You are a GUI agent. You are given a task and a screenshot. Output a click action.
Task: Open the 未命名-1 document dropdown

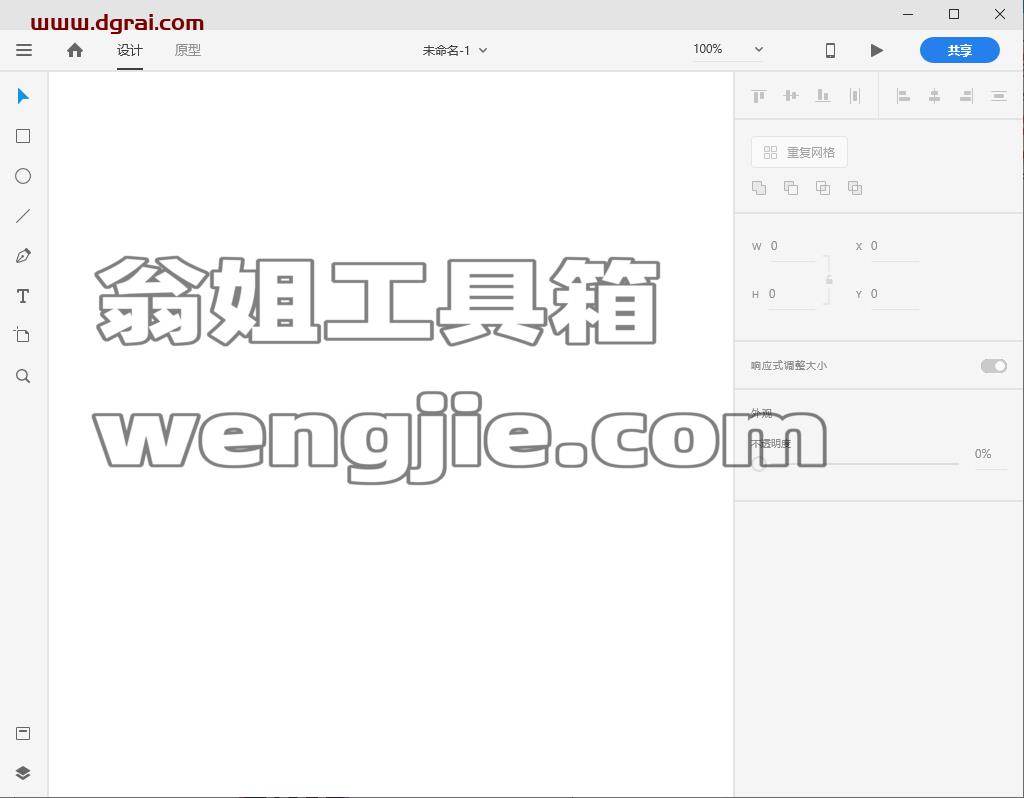click(x=455, y=50)
